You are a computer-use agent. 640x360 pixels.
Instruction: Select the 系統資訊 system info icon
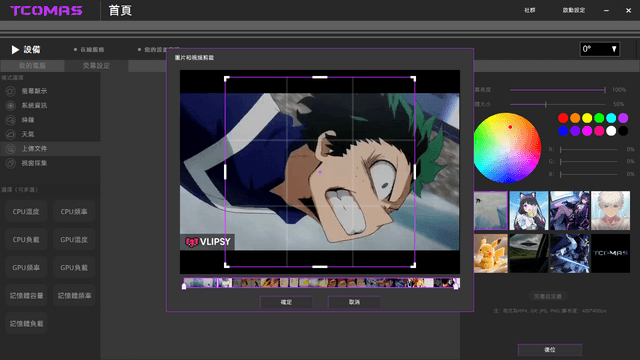click(x=11, y=105)
